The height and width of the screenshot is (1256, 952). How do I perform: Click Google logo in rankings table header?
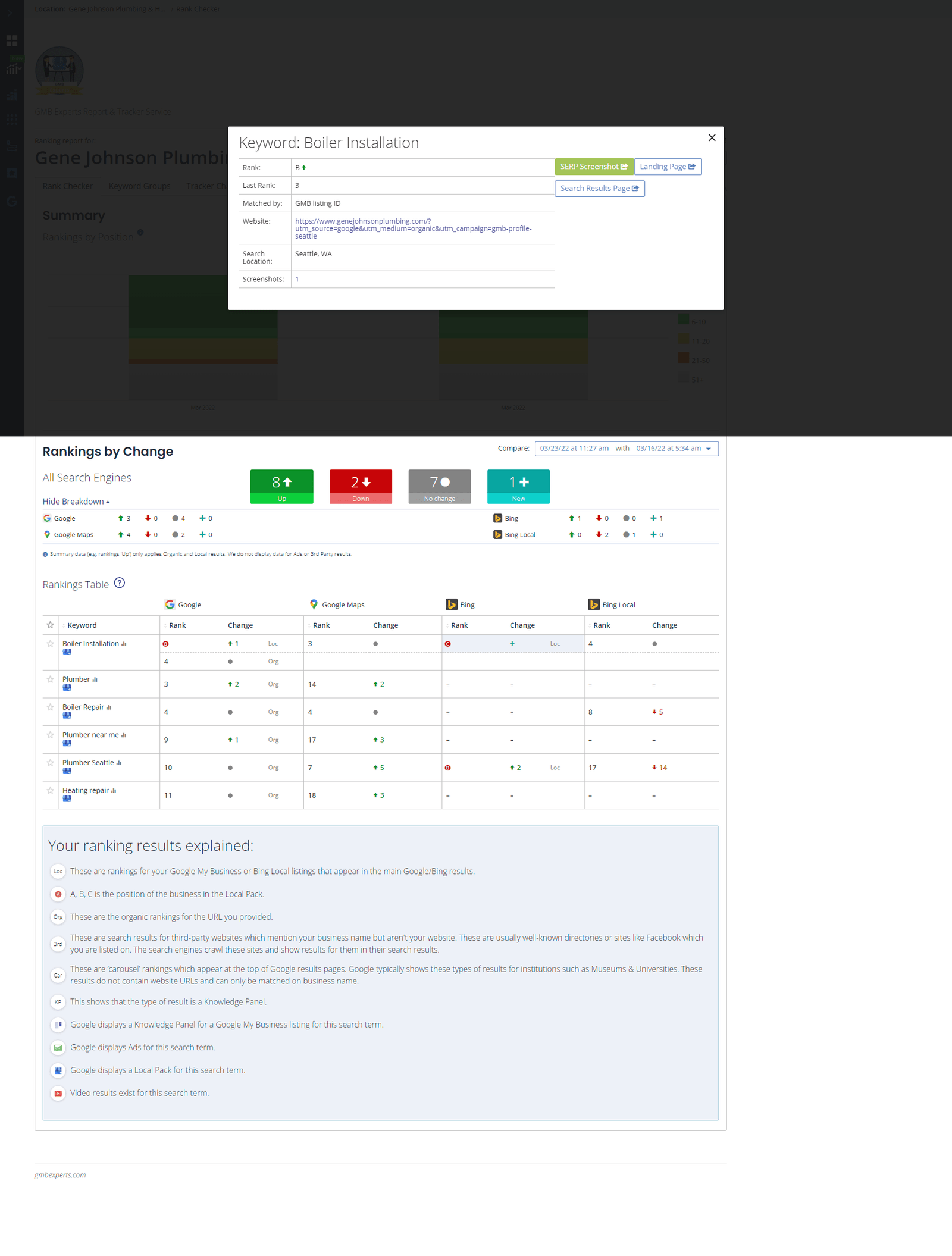[170, 604]
